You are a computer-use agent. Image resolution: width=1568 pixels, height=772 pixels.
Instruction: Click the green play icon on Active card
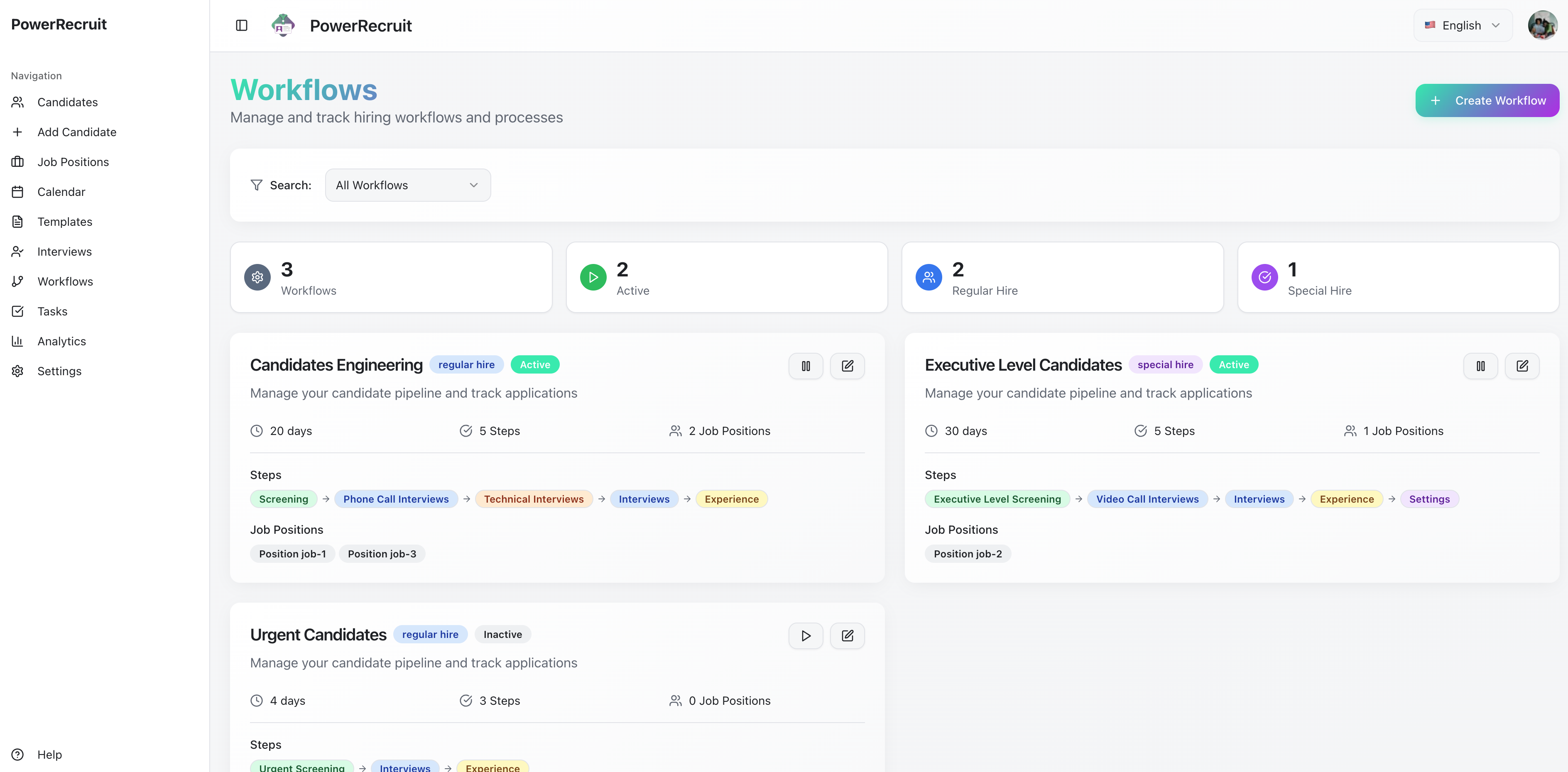click(593, 277)
